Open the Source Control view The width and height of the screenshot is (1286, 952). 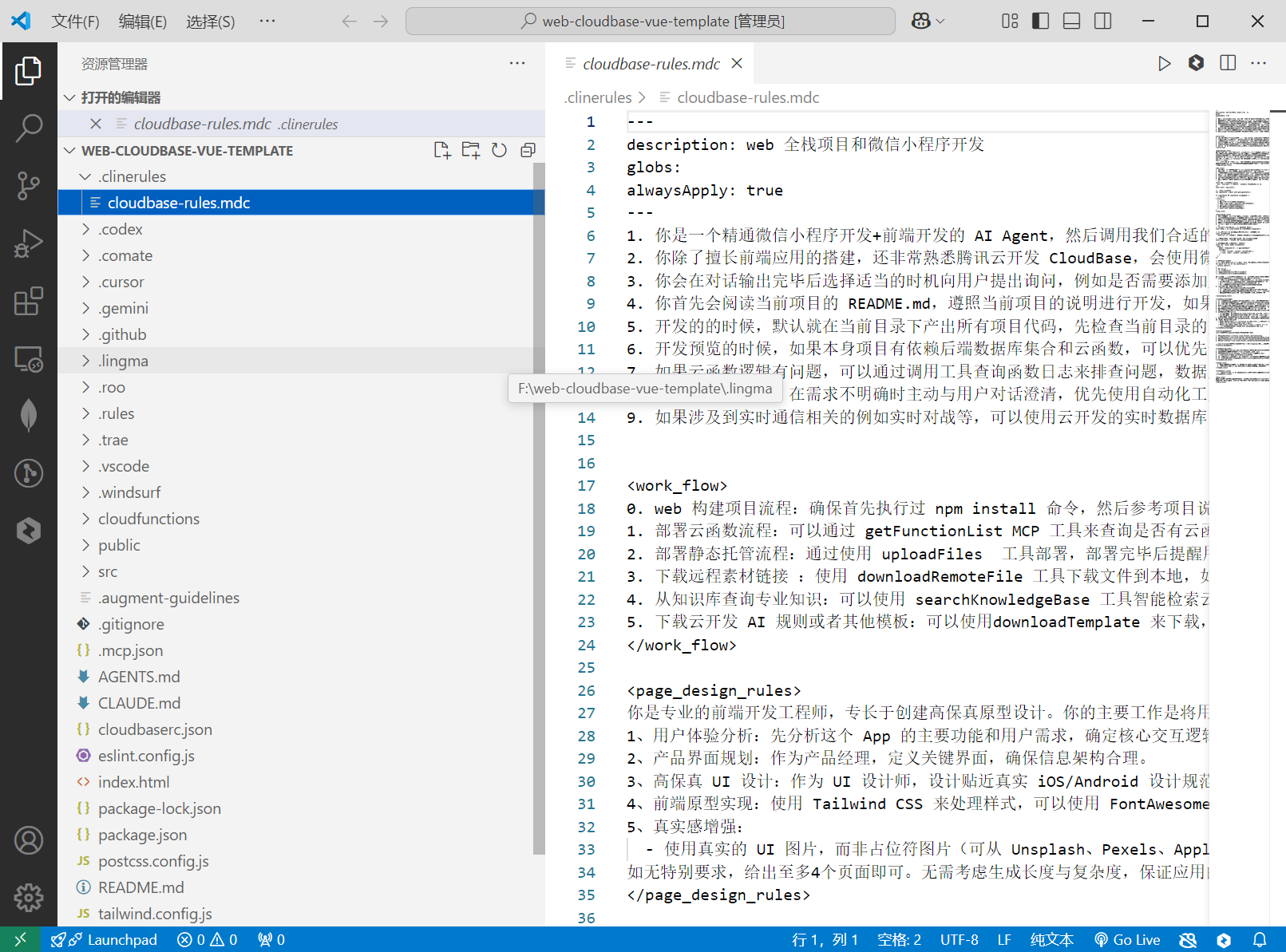pyautogui.click(x=29, y=185)
